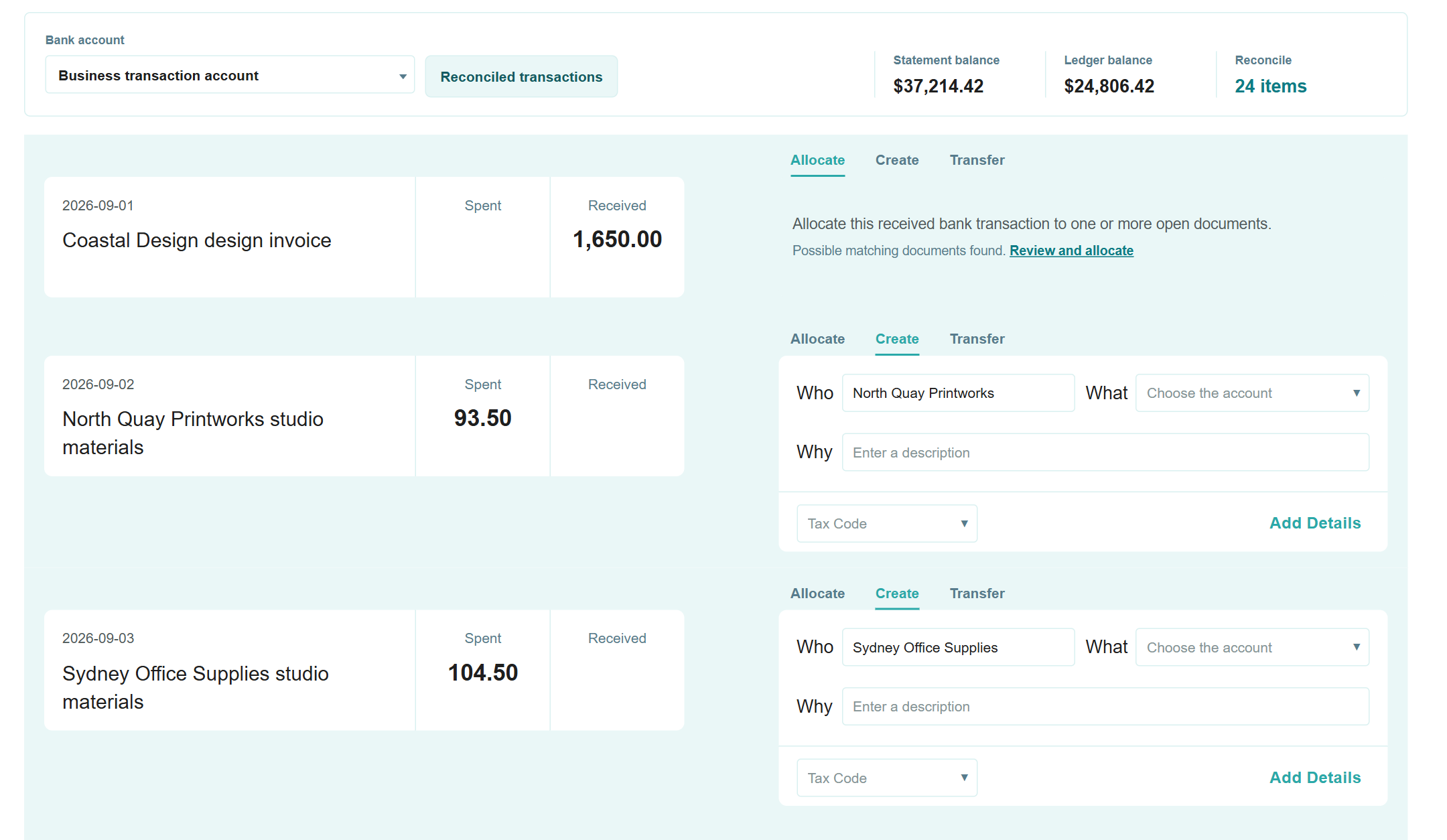Image resolution: width=1447 pixels, height=840 pixels.
Task: Select Create tab for Sydney Office Supplies
Action: (897, 593)
